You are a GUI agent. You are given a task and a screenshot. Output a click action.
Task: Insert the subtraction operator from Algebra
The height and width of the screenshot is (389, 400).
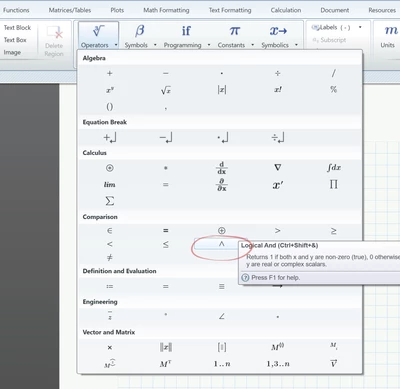click(166, 73)
